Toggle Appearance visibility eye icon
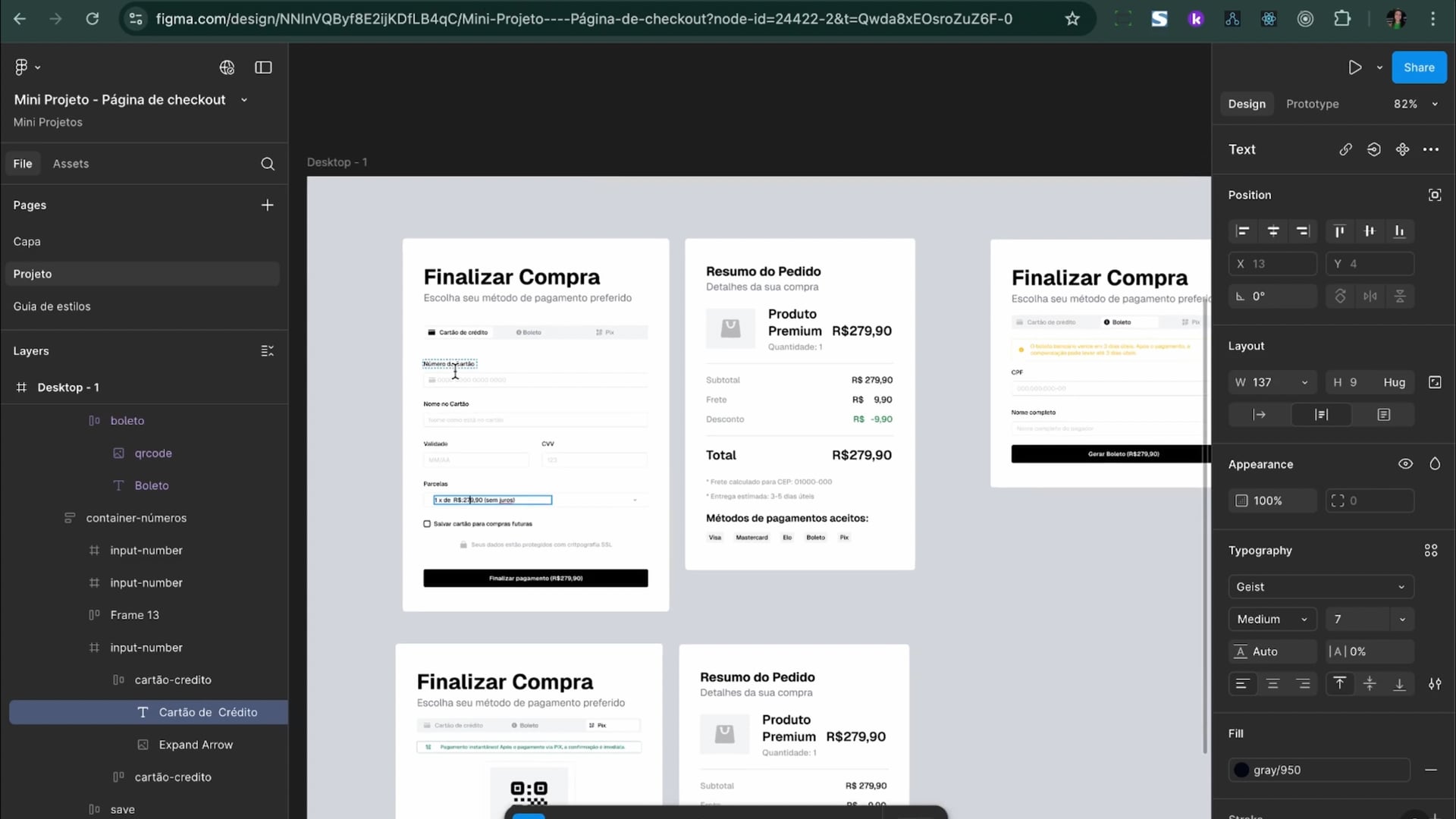 point(1405,464)
